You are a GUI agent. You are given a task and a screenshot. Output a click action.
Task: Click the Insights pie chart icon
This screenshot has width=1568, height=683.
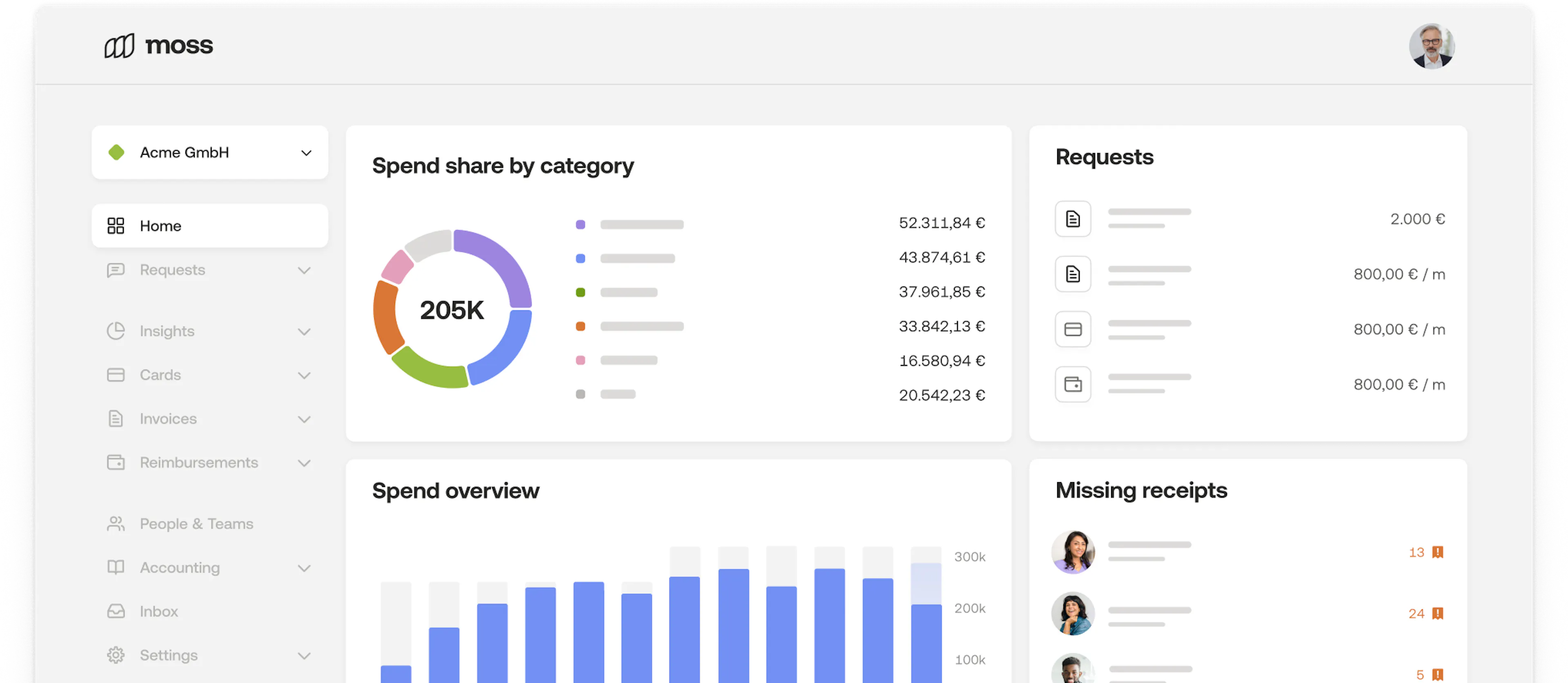pyautogui.click(x=116, y=331)
